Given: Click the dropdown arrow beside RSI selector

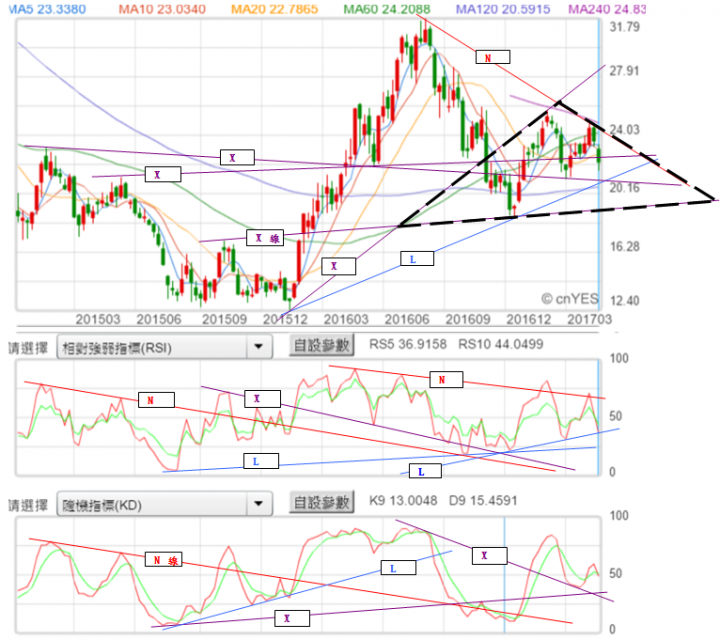Looking at the screenshot, I should point(259,347).
